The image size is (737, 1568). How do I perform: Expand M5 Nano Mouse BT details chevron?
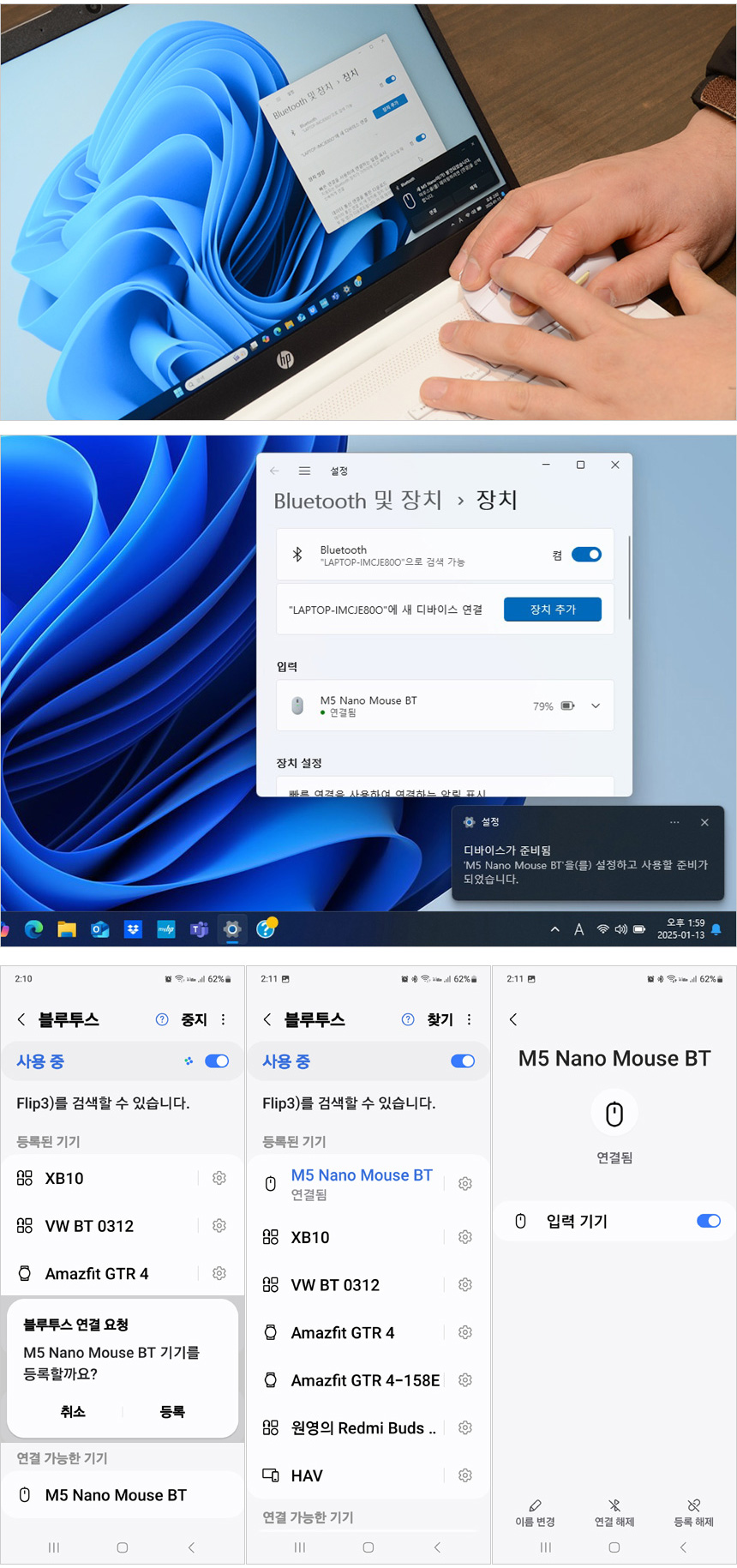(596, 706)
